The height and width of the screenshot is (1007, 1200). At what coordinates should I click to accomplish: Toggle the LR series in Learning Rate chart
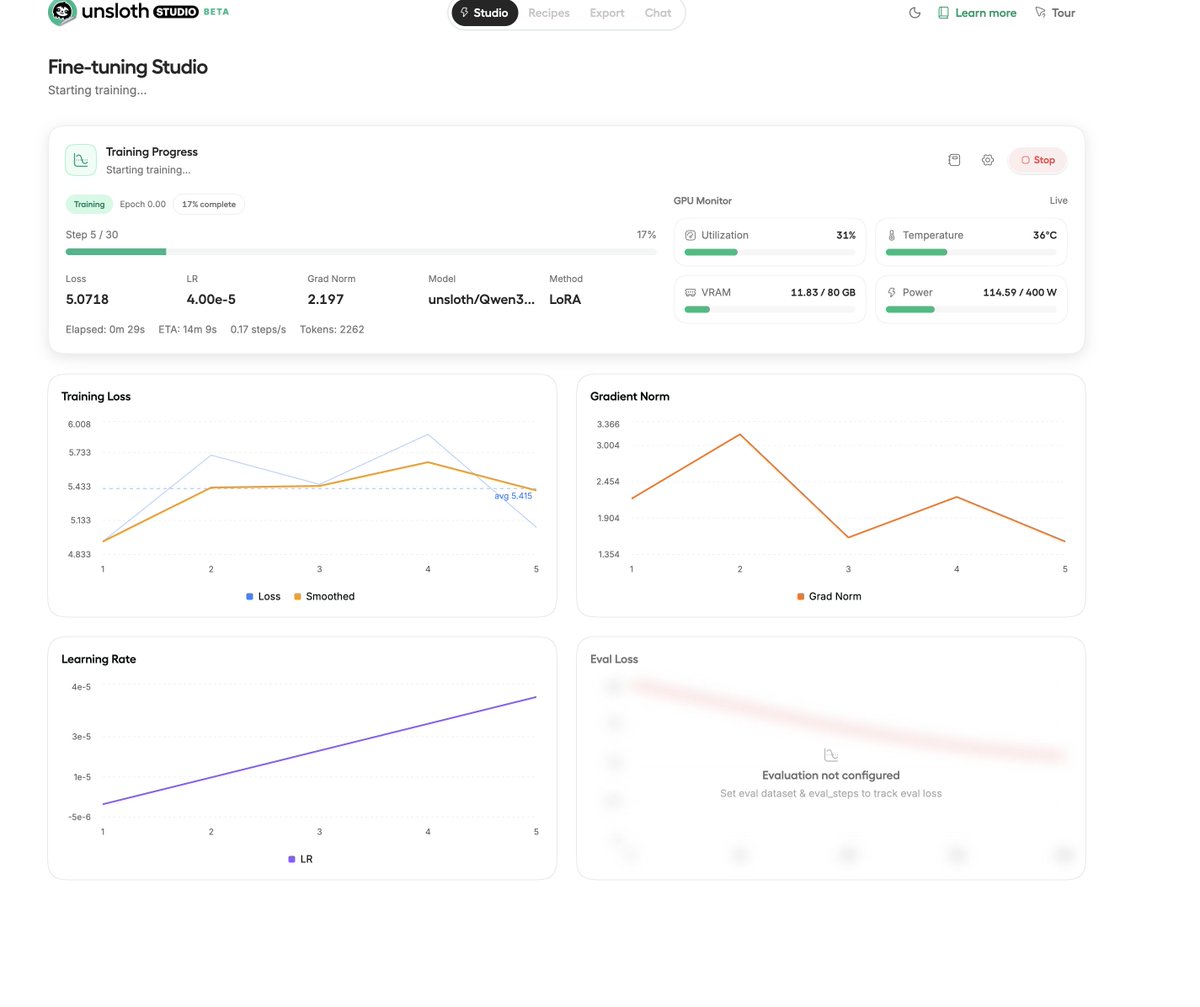(300, 859)
